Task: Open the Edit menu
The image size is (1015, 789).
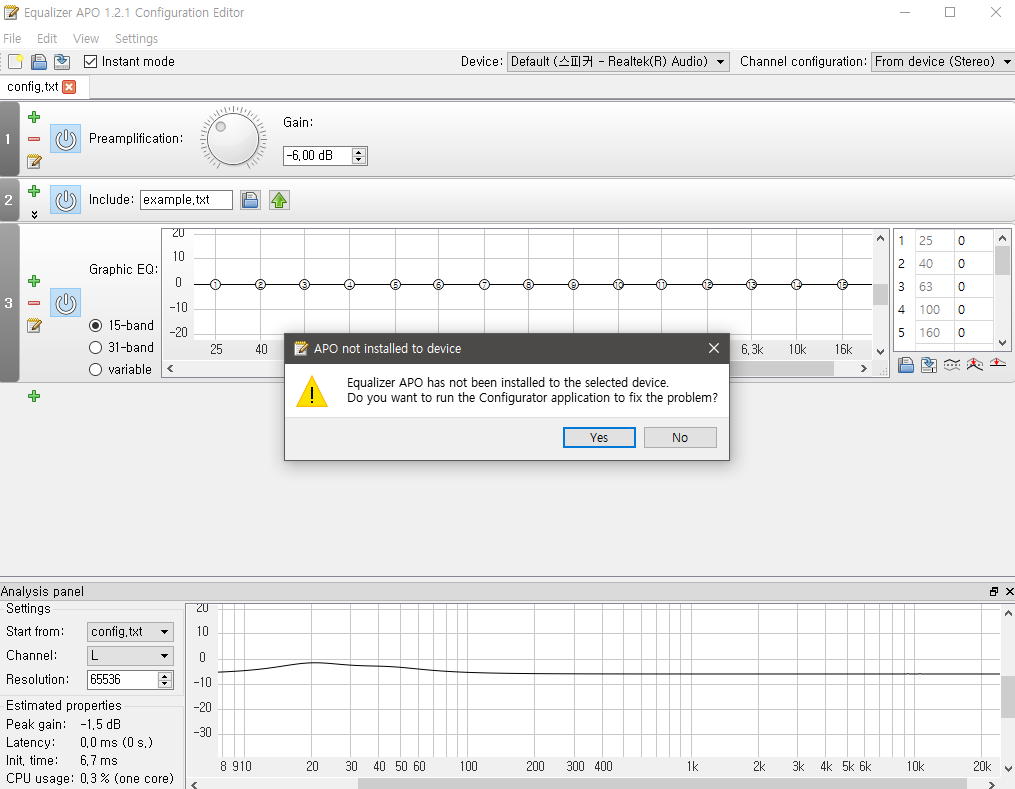Action: [47, 39]
